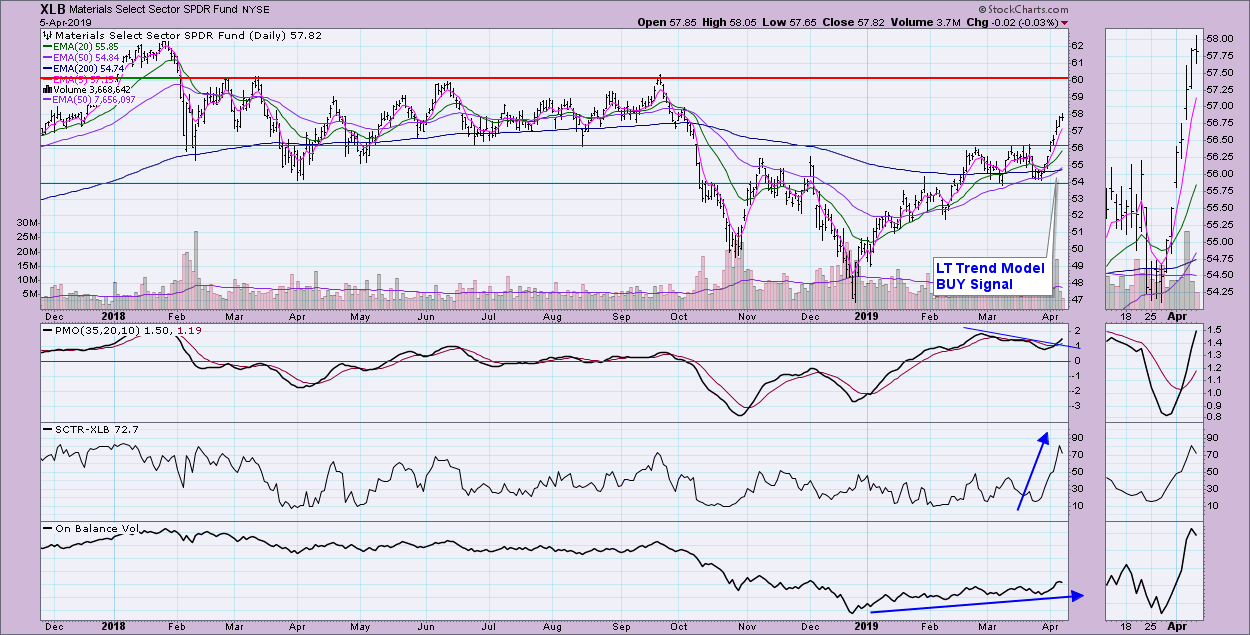Viewport: 1250px width, 635px height.
Task: Click the 56.00 label in zoom panel
Action: pyautogui.click(x=1219, y=173)
